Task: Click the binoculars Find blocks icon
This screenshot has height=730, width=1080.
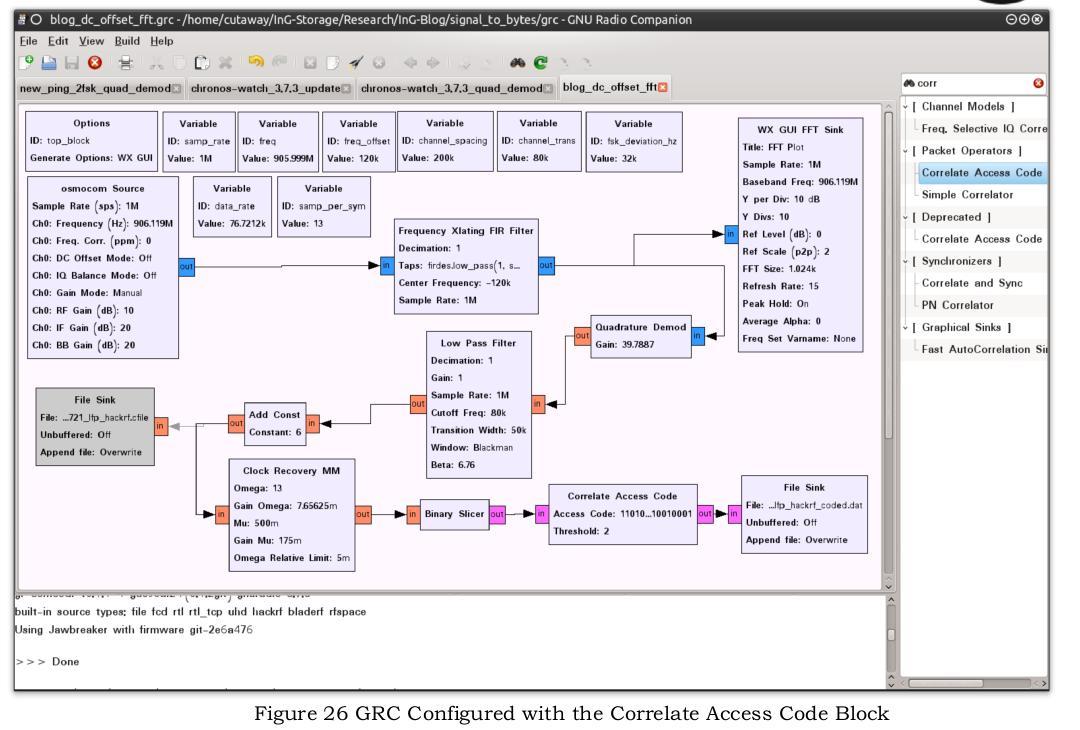Action: [x=517, y=63]
